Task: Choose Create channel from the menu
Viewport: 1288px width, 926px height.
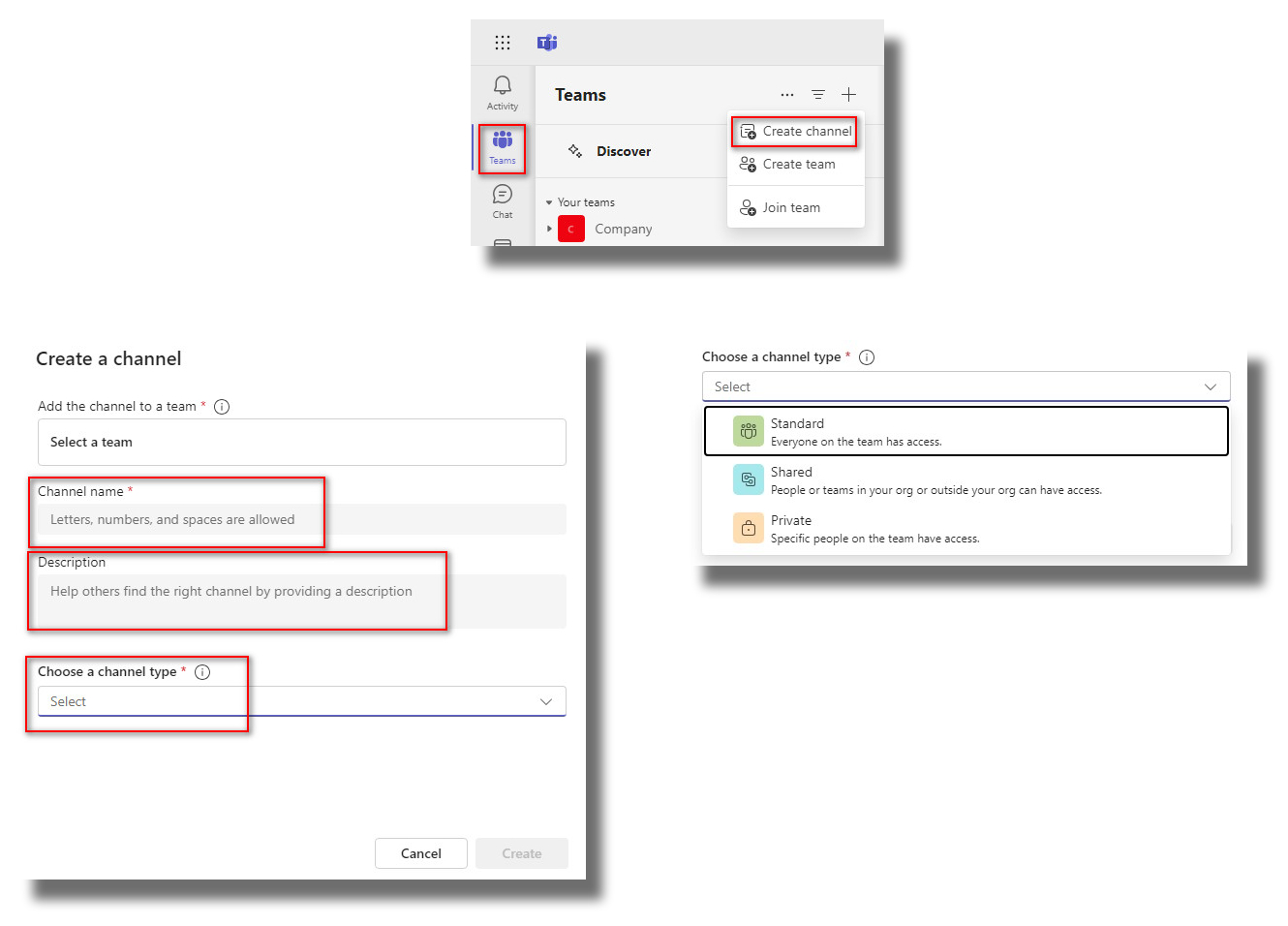Action: 796,132
